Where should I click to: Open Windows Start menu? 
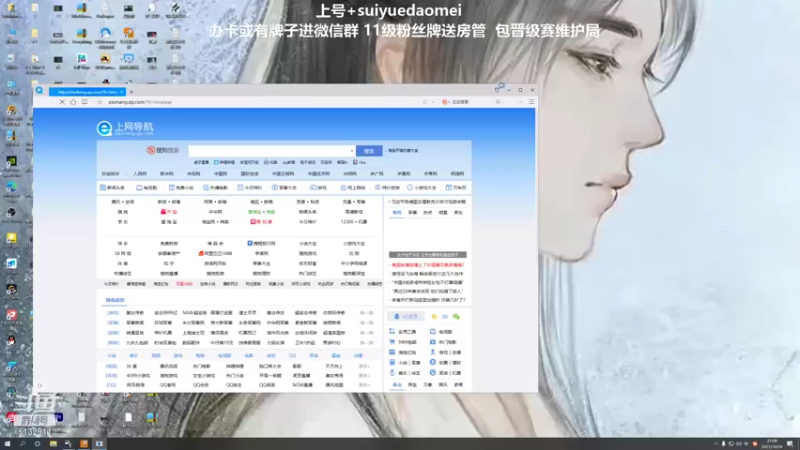[x=7, y=444]
